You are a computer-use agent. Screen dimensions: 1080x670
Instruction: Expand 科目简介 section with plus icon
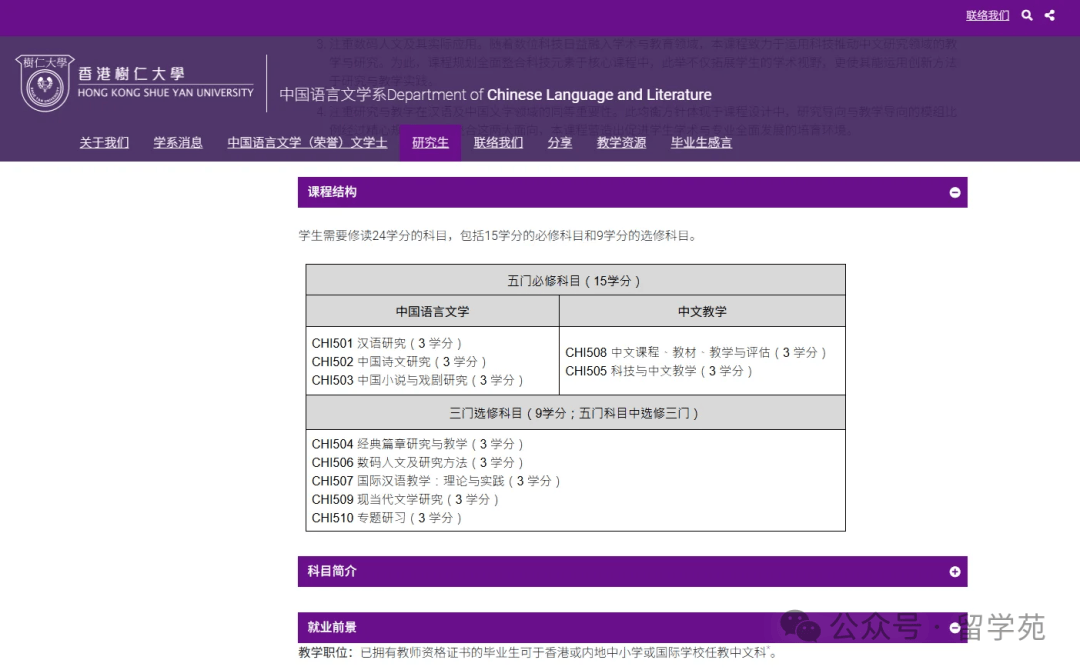[955, 572]
